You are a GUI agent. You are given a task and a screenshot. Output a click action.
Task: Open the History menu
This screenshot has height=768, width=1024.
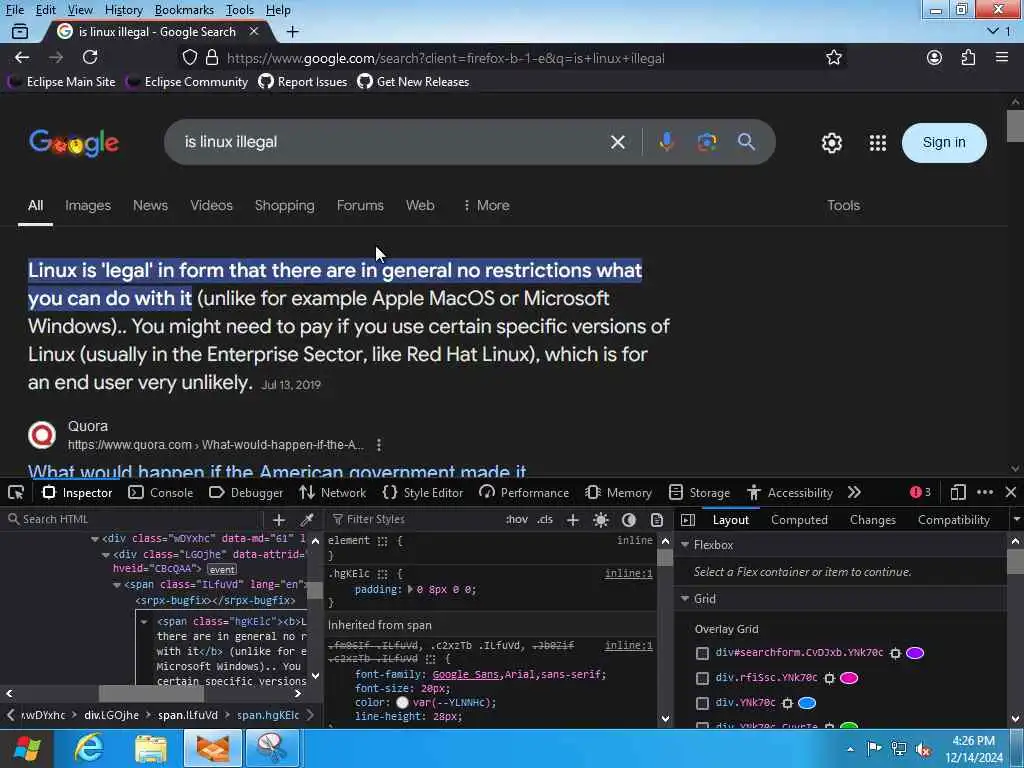point(123,10)
